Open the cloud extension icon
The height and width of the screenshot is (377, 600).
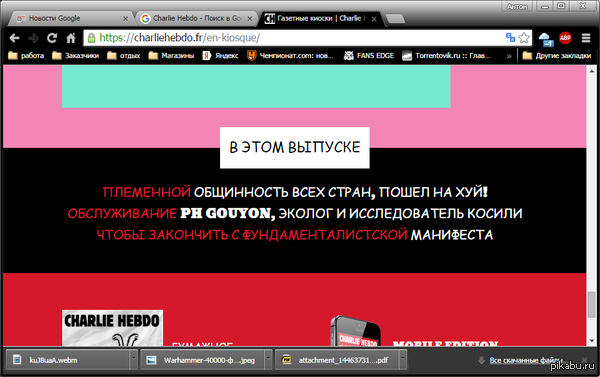click(546, 39)
